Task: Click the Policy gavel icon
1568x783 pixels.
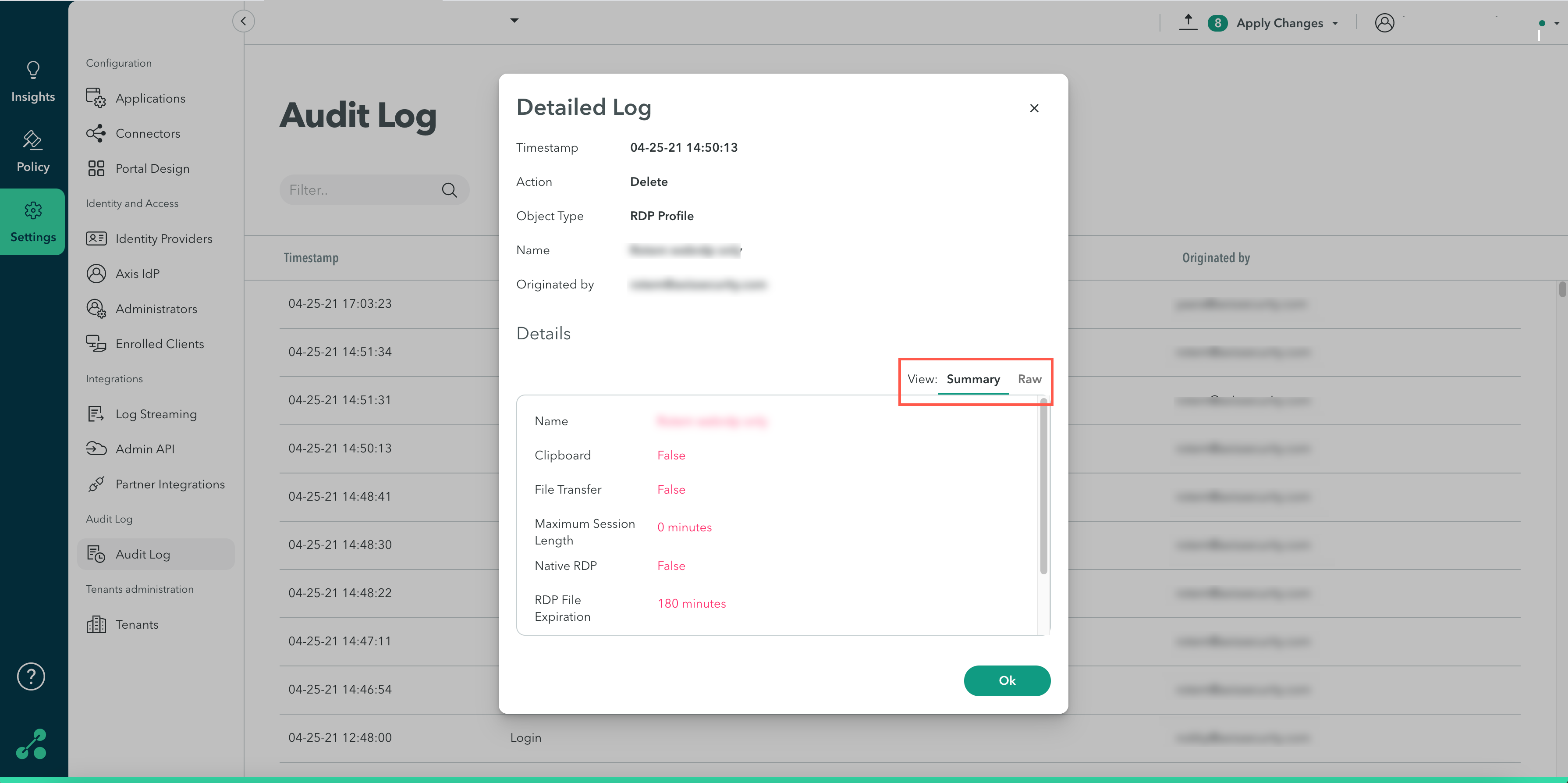Action: [32, 141]
